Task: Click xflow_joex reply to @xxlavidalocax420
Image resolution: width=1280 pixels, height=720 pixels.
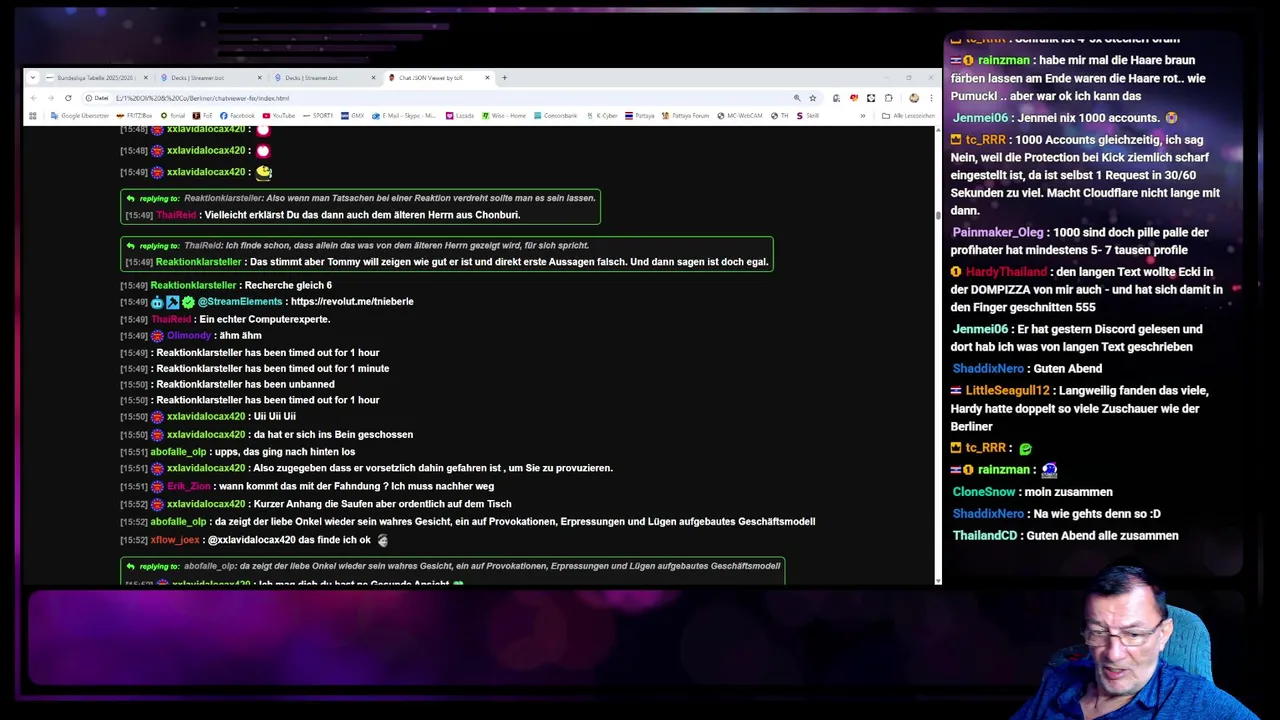Action: coord(288,540)
